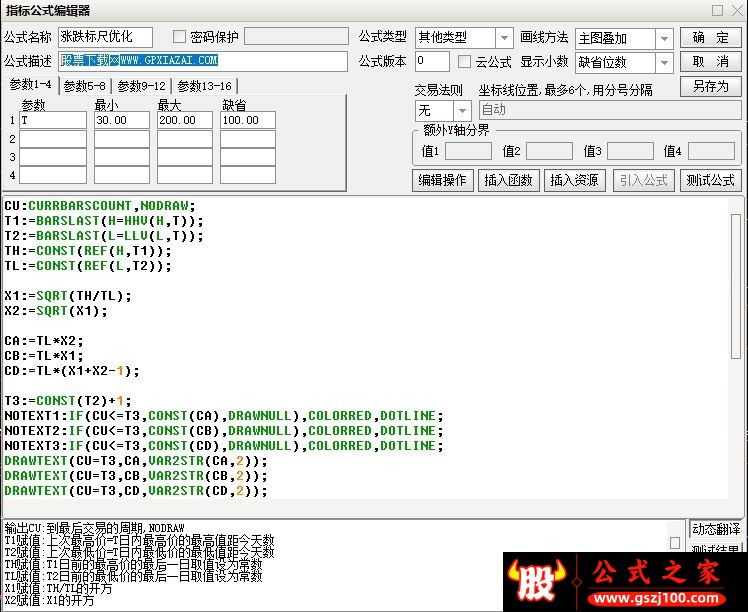Click the 编辑操作 button
The image size is (748, 612).
pyautogui.click(x=443, y=180)
